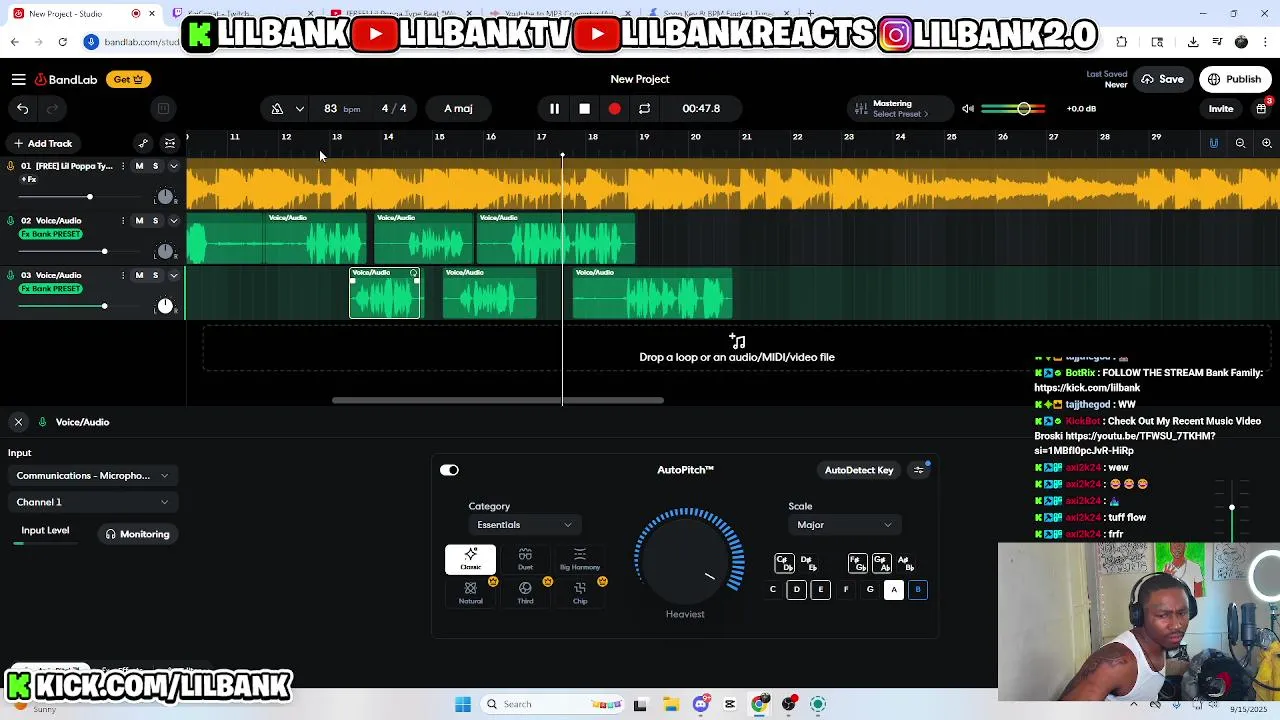Open the automation tool icon
This screenshot has height=720, width=1280.
tap(143, 143)
